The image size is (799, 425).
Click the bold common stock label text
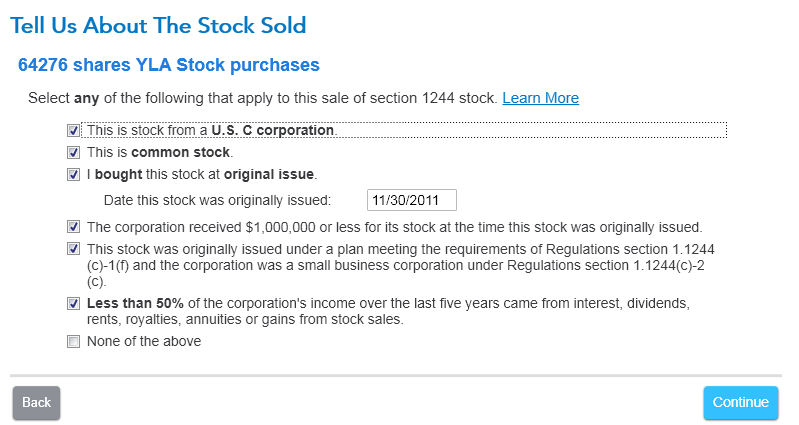(x=180, y=152)
